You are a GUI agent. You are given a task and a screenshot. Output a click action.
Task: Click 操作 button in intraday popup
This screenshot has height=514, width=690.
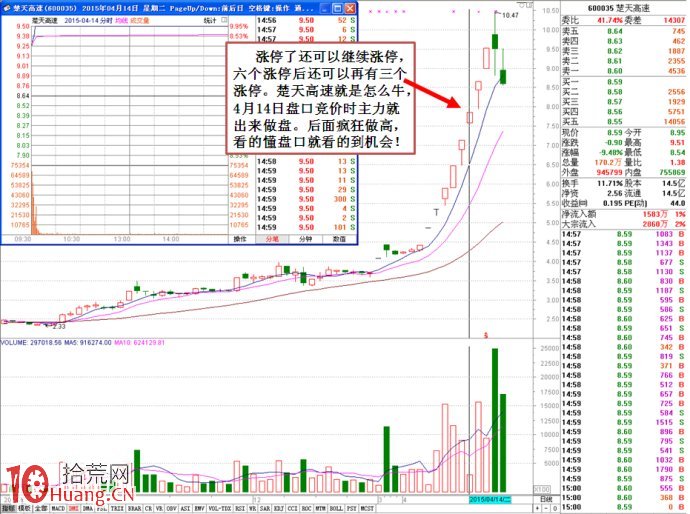click(240, 239)
